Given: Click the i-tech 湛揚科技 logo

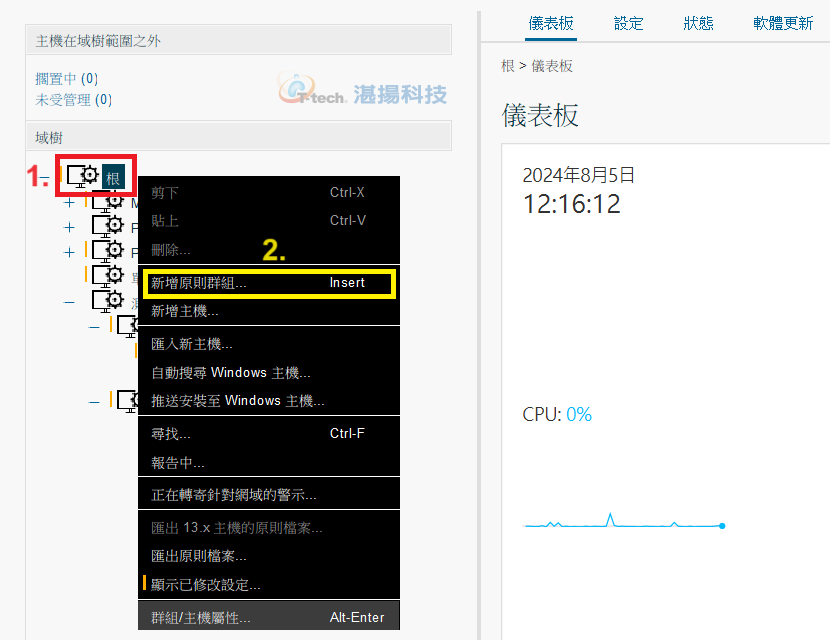Looking at the screenshot, I should [x=362, y=93].
